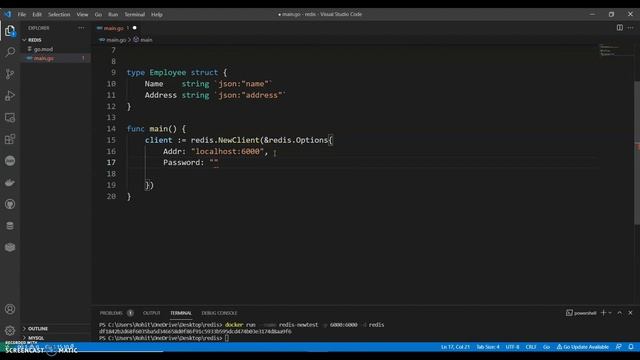Image resolution: width=640 pixels, height=360 pixels.
Task: Switch to the PROBLEMS panel tab
Action: coord(111,313)
